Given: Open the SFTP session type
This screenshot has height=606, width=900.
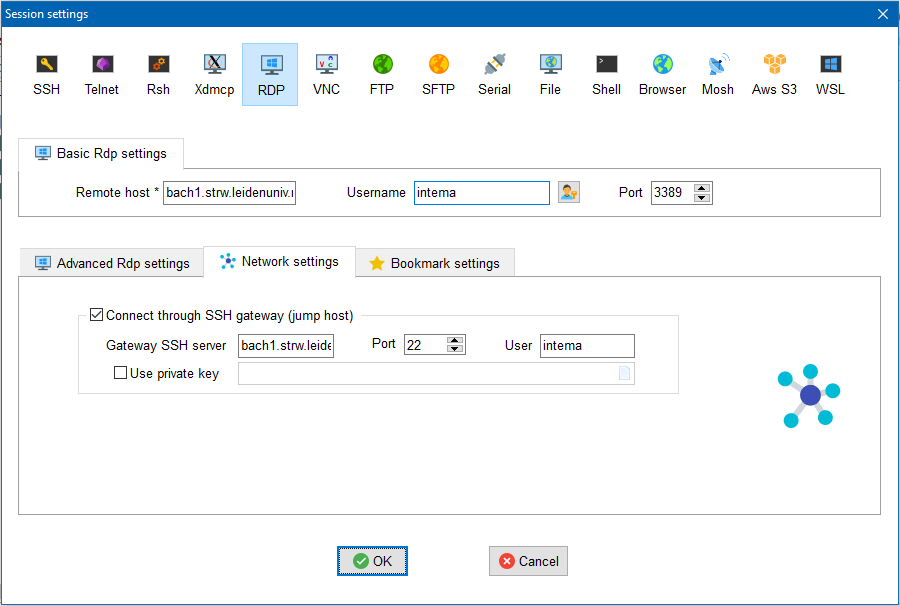Looking at the screenshot, I should tap(438, 74).
